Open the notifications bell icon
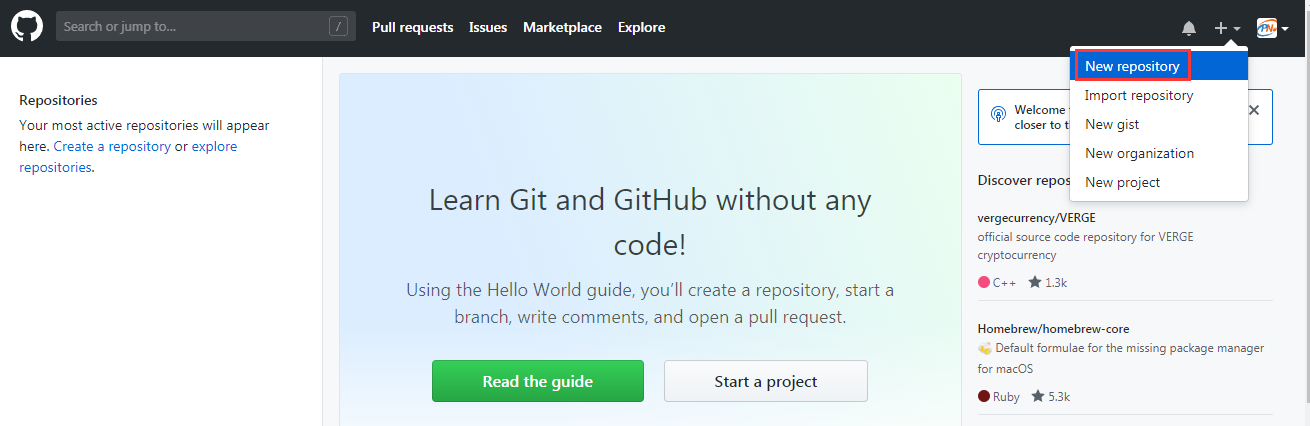Viewport: 1310px width, 426px height. pyautogui.click(x=1189, y=28)
